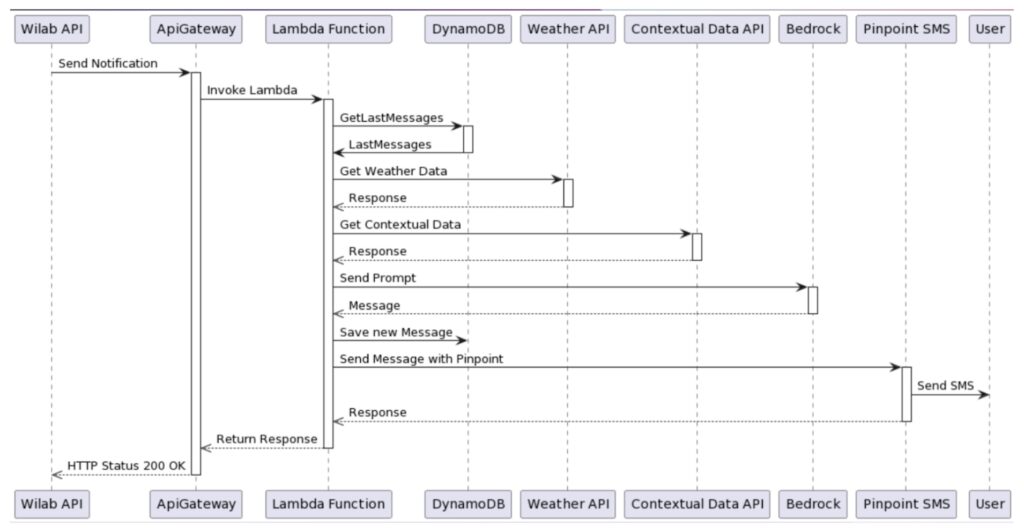The height and width of the screenshot is (532, 1024).
Task: Select the top DynamoDB participant box
Action: [468, 29]
